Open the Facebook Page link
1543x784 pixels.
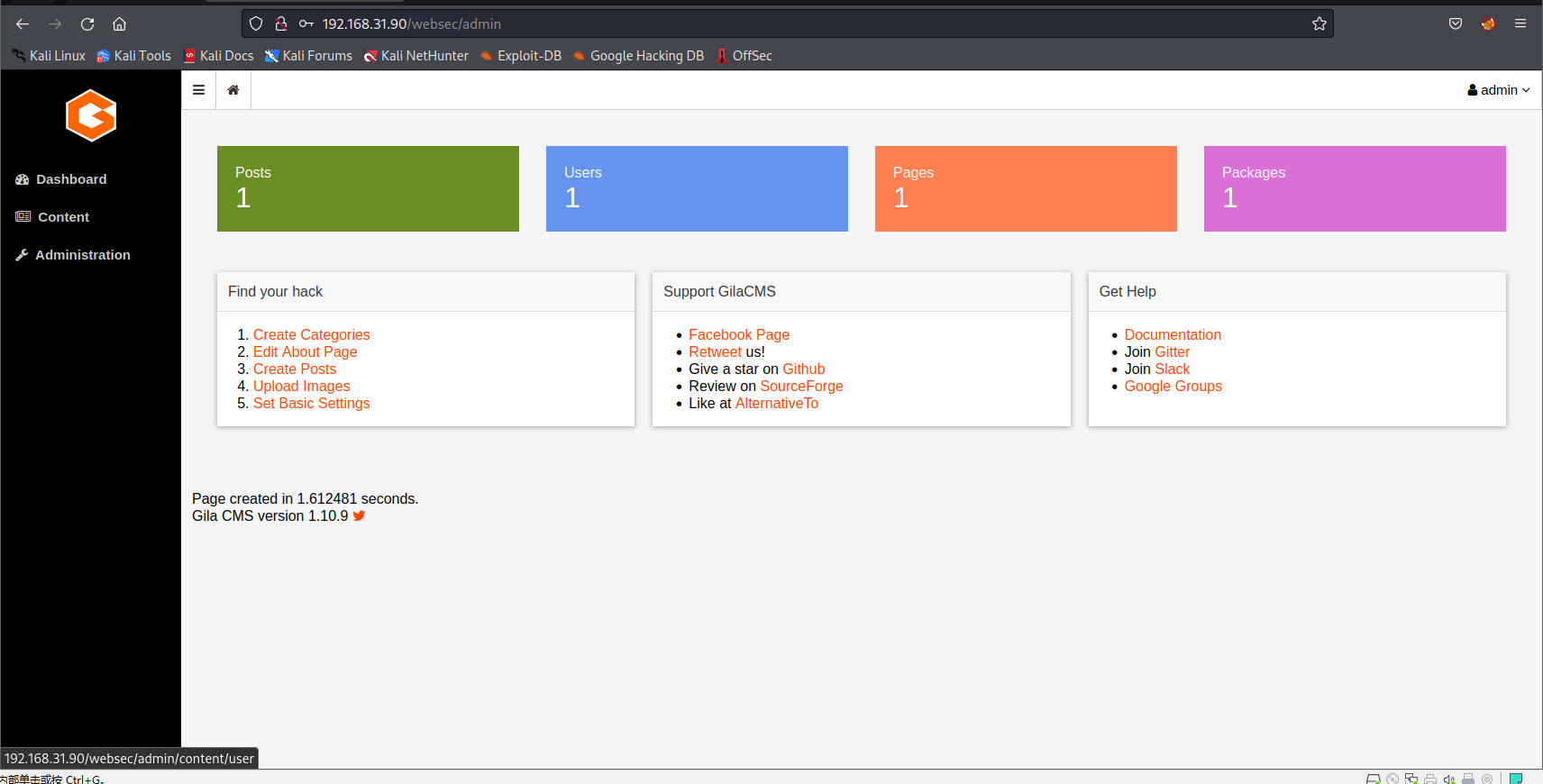click(x=739, y=335)
